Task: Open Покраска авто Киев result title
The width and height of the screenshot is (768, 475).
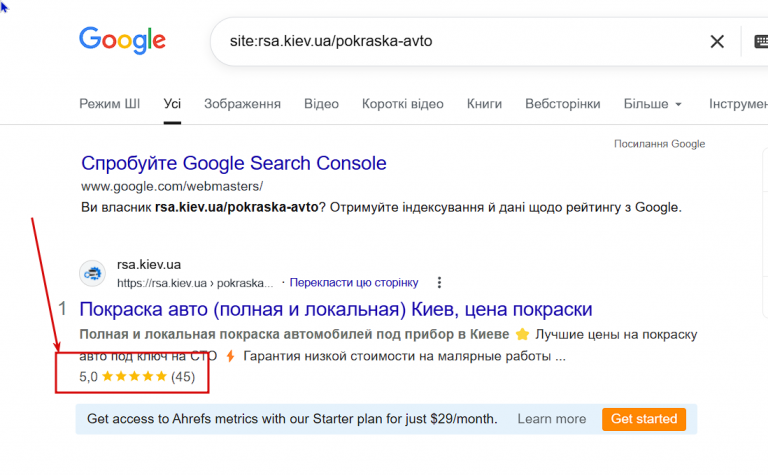Action: (x=336, y=309)
